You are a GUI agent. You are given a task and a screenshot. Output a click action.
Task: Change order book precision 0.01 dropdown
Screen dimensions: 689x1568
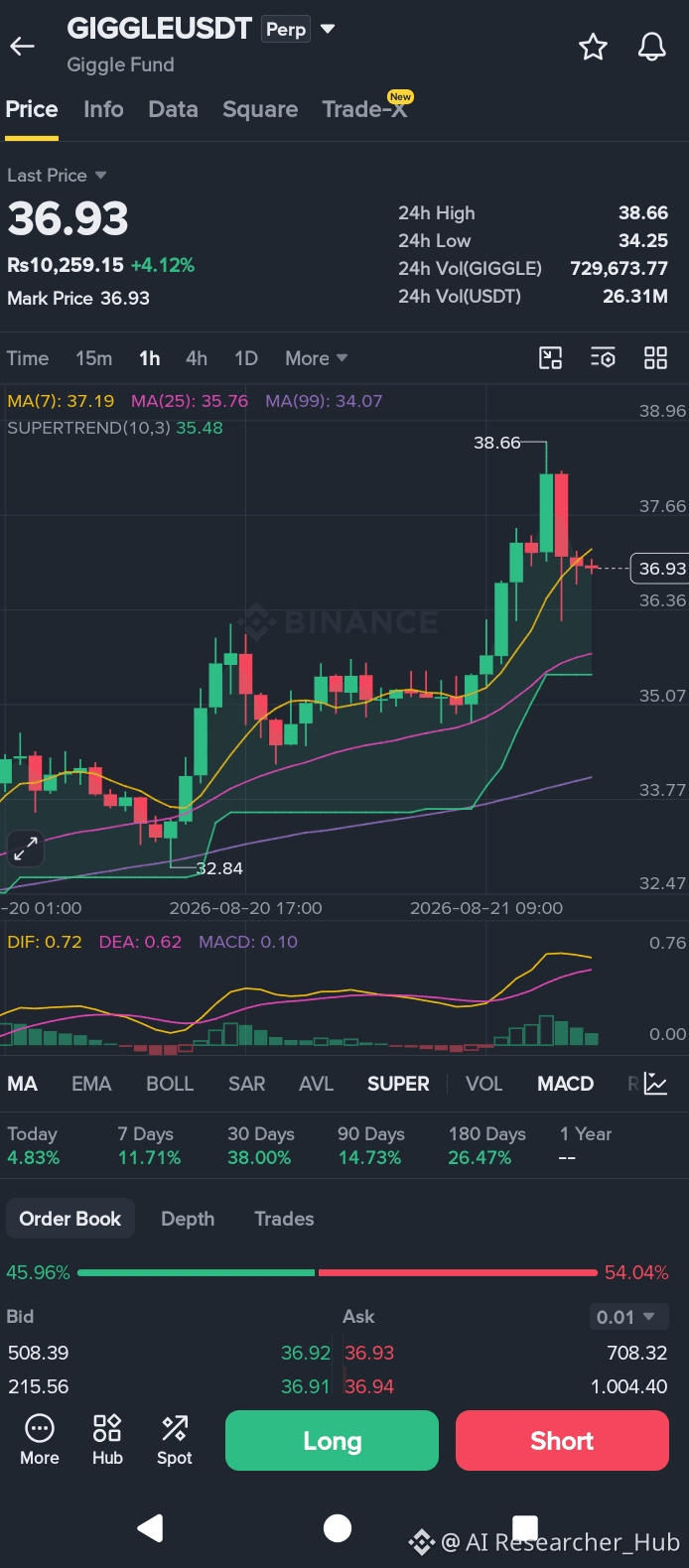click(629, 1317)
